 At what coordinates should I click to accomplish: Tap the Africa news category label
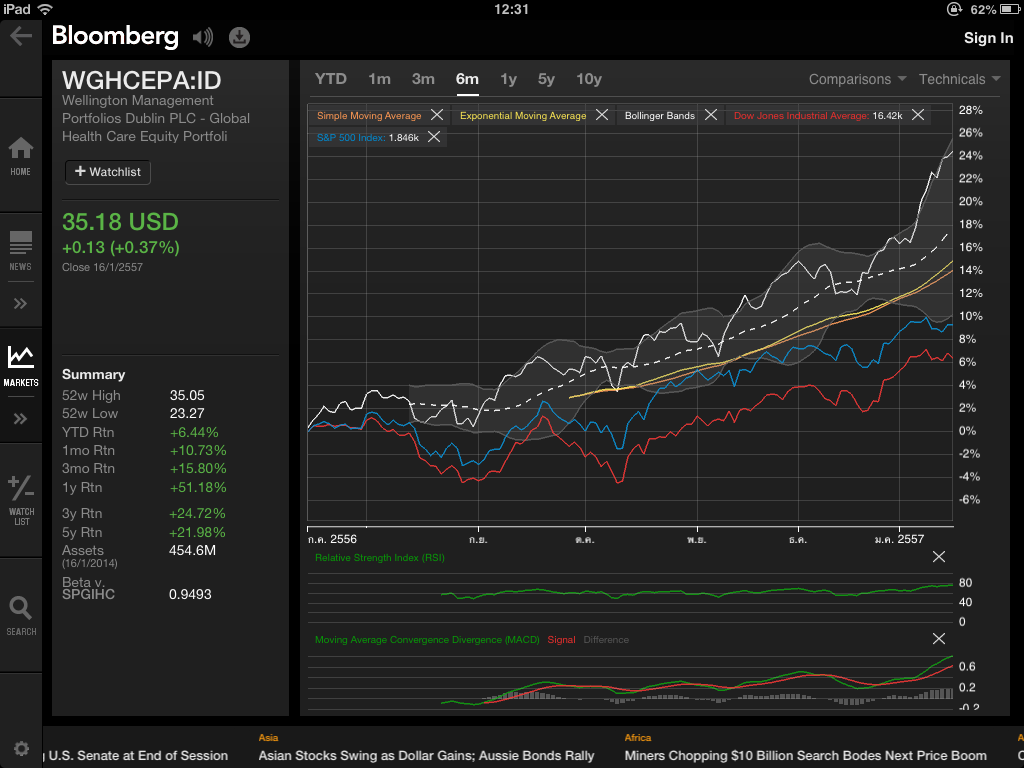click(x=637, y=738)
